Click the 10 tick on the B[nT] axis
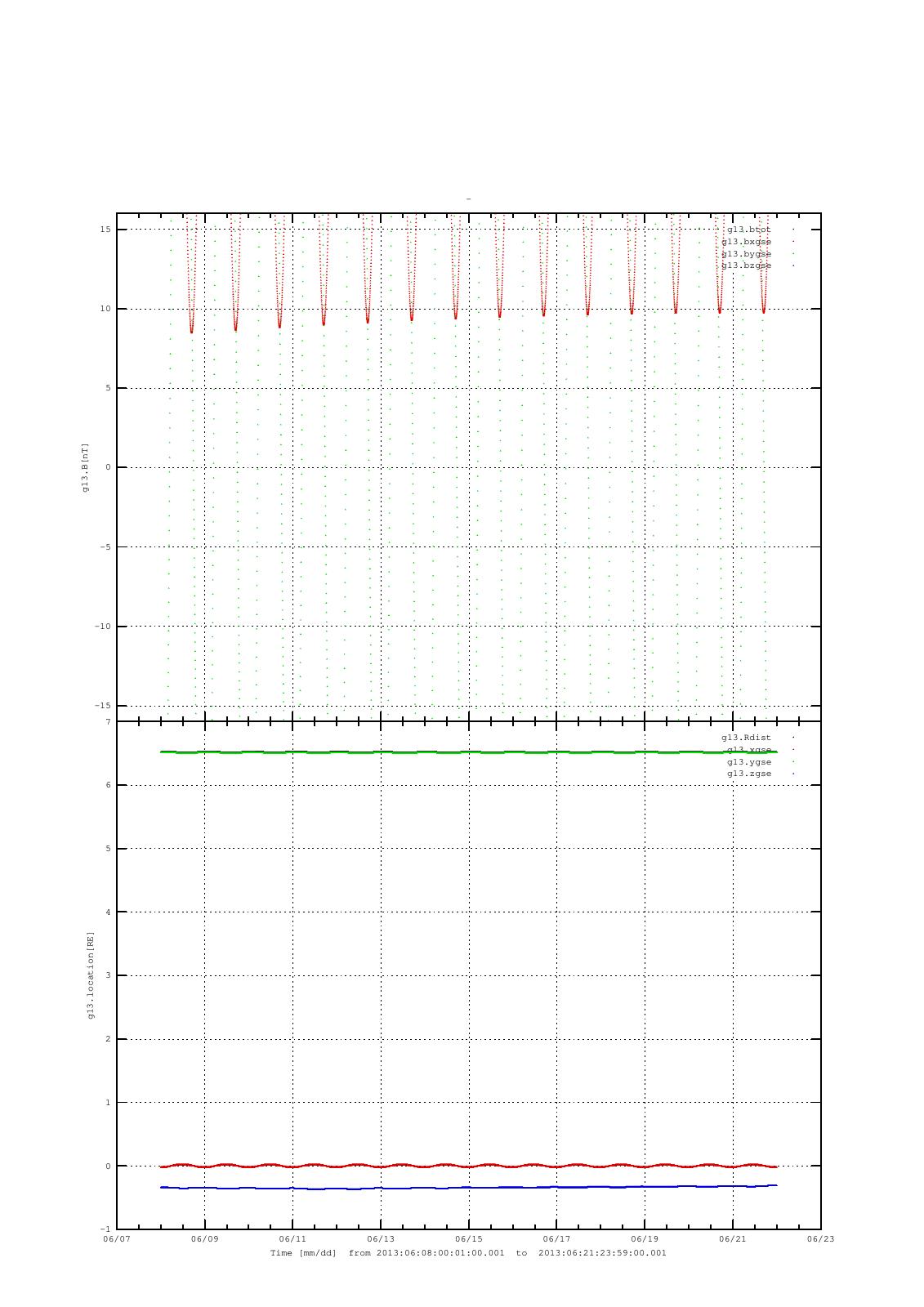The width and height of the screenshot is (924, 1307). click(105, 309)
